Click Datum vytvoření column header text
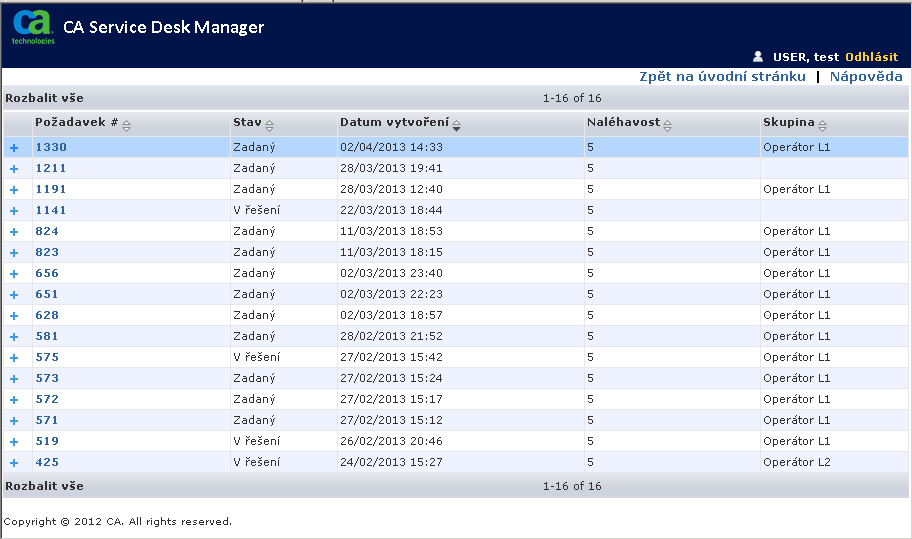 point(395,122)
